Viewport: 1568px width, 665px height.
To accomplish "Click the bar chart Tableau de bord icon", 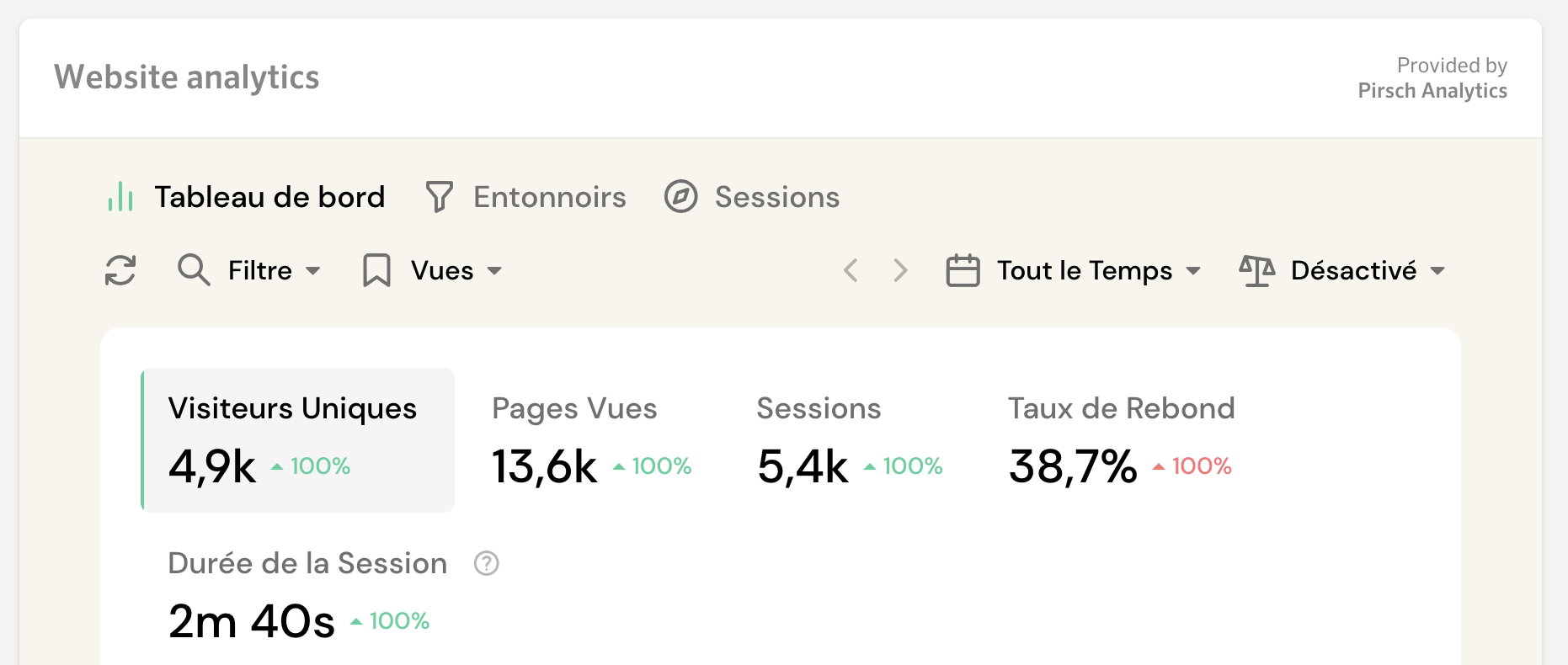I will click(120, 197).
